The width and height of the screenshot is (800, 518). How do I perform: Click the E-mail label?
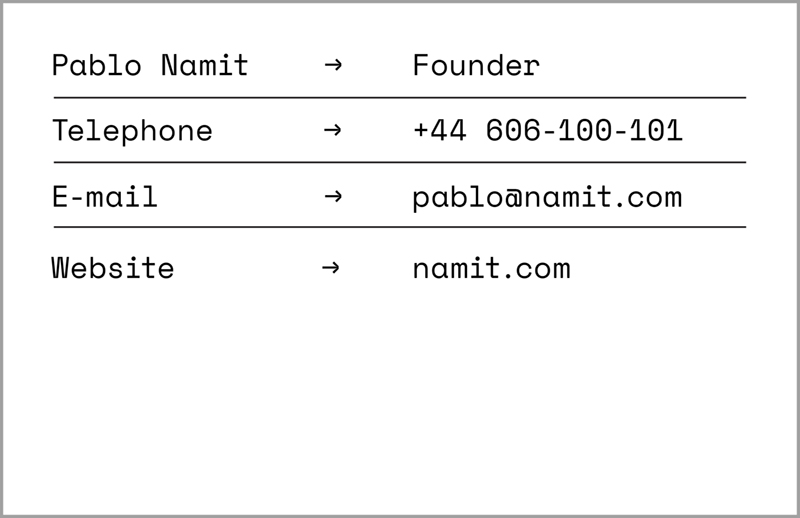(105, 197)
